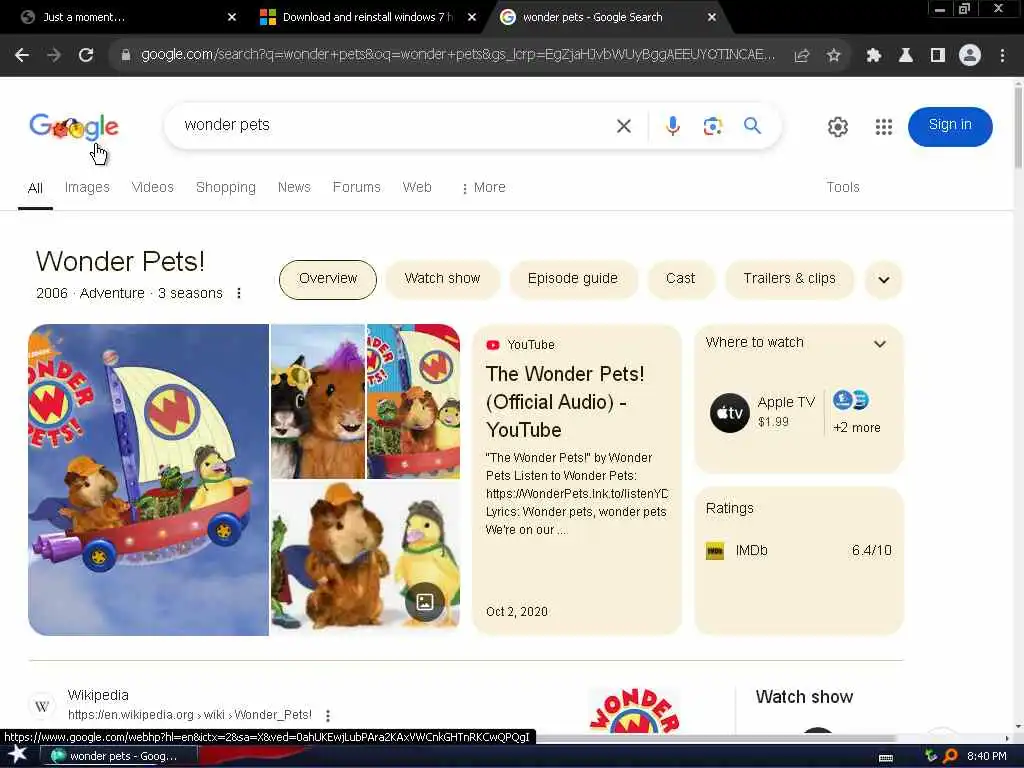Open The Wonder Pets Official Audio YouTube link
This screenshot has height=768, width=1024.
click(565, 402)
